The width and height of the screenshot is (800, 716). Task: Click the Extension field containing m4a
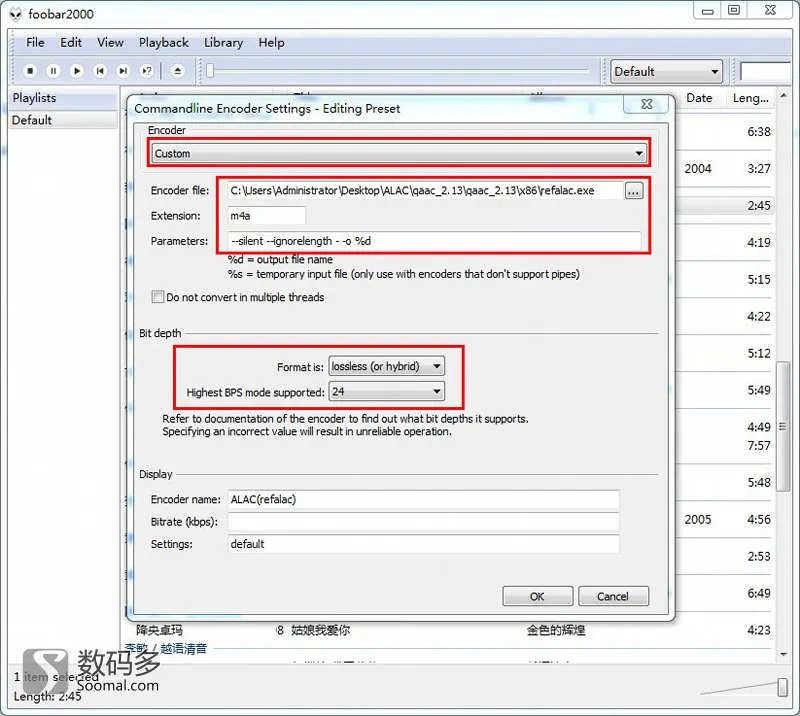click(x=266, y=216)
